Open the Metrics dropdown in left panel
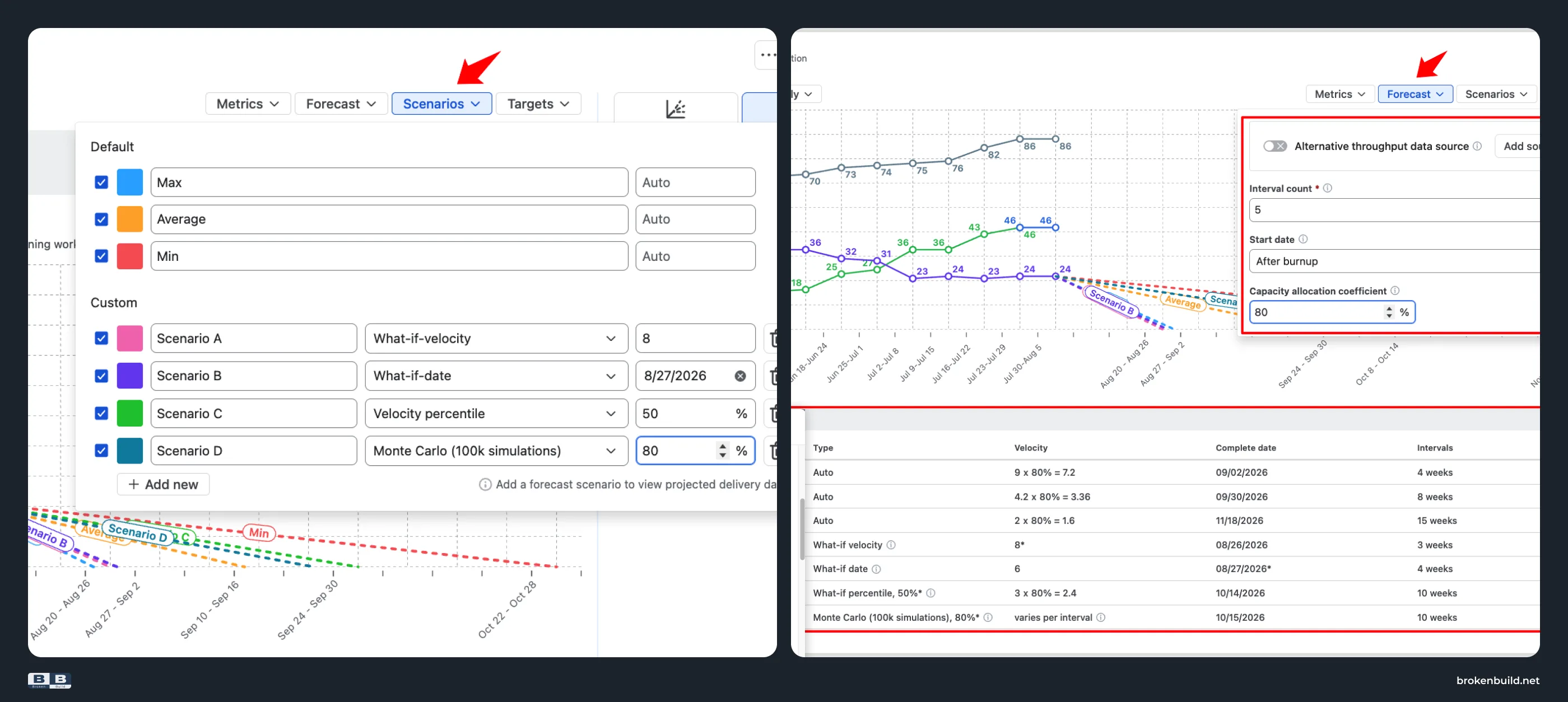Viewport: 1568px width, 702px height. click(x=248, y=104)
